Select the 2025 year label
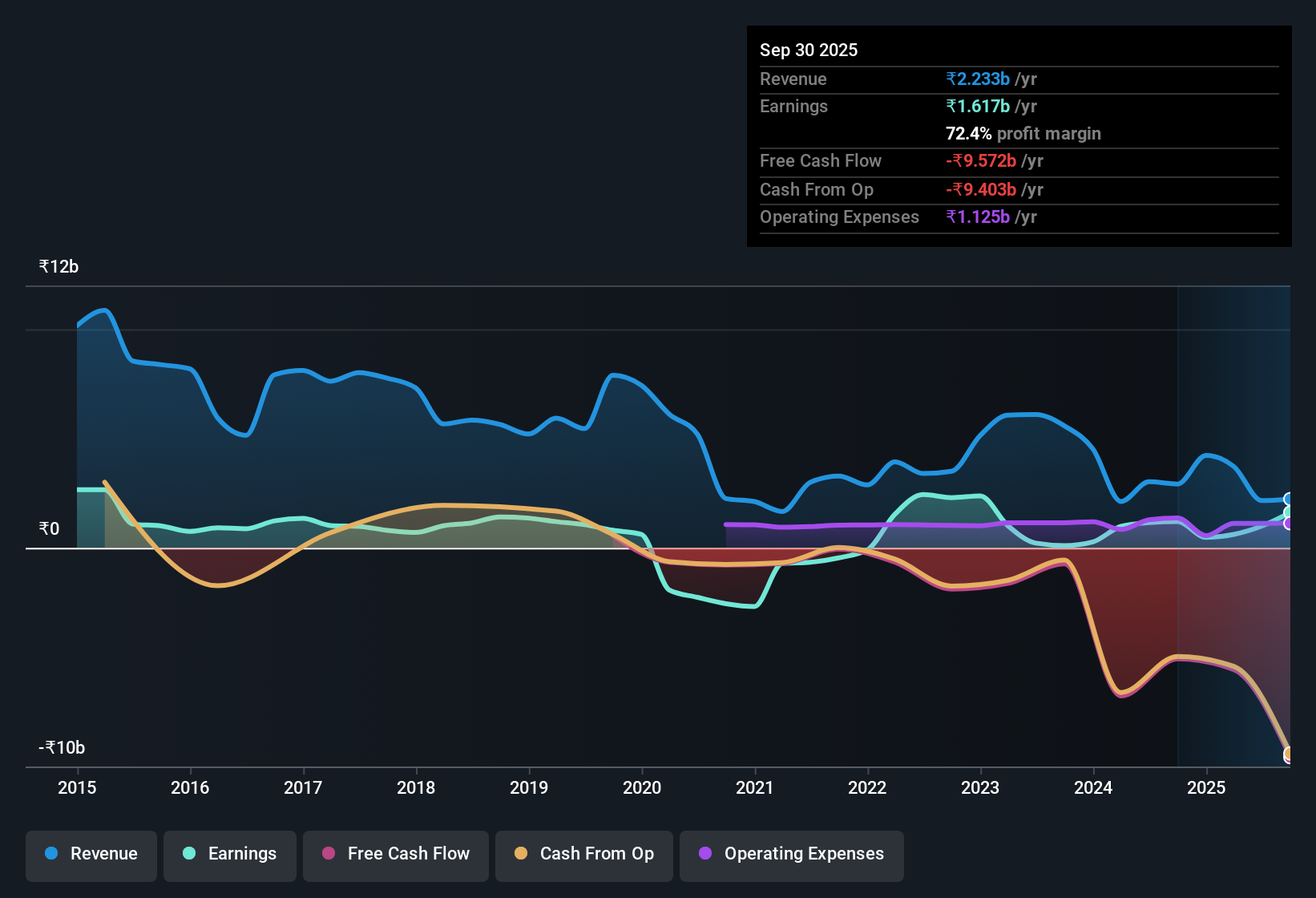1316x898 pixels. (1207, 788)
